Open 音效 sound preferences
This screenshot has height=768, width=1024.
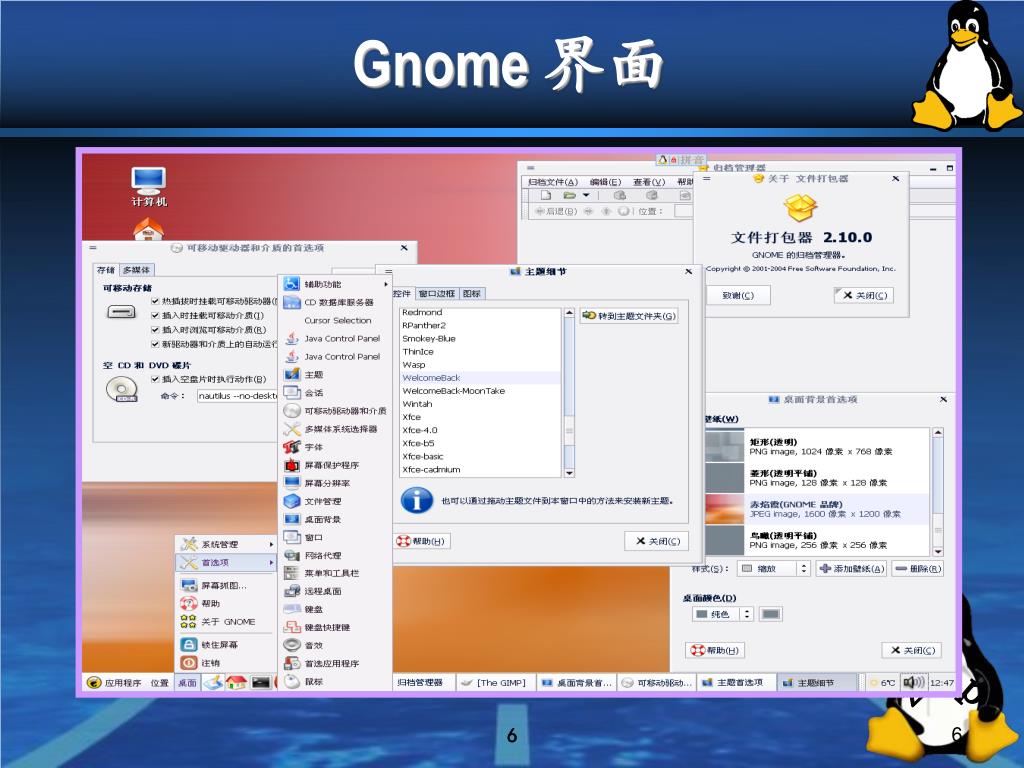tap(335, 645)
